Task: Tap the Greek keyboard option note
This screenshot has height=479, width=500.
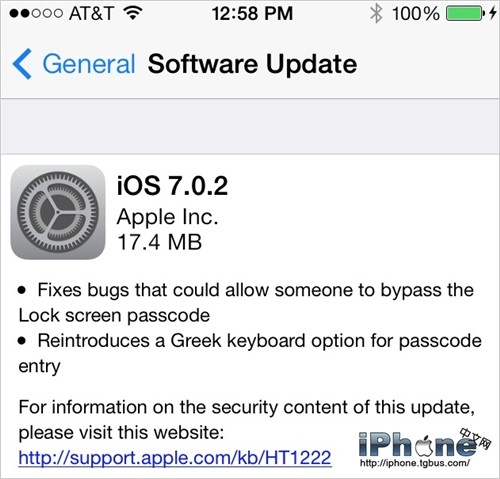Action: 250,353
